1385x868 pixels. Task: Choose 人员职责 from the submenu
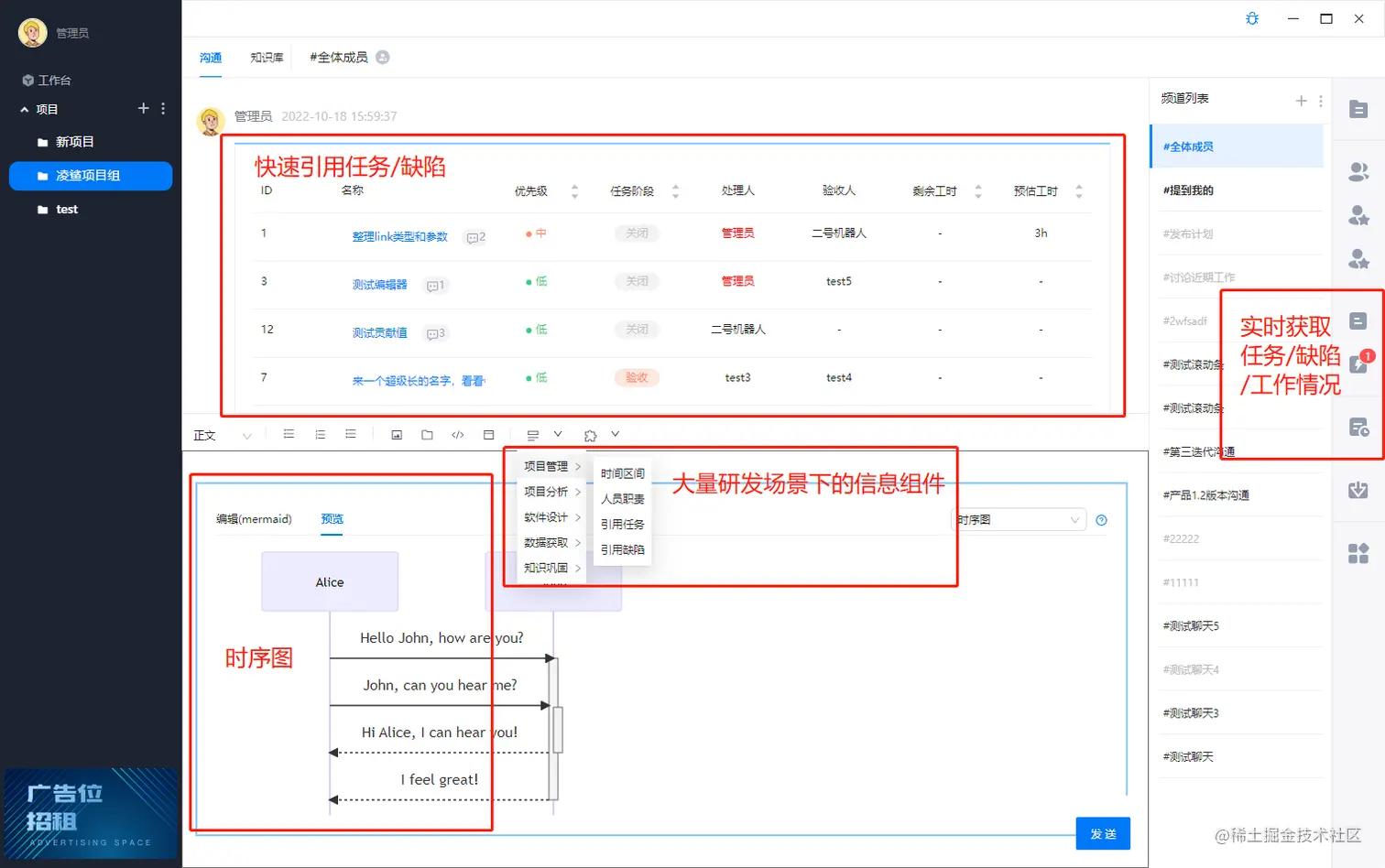coord(623,499)
